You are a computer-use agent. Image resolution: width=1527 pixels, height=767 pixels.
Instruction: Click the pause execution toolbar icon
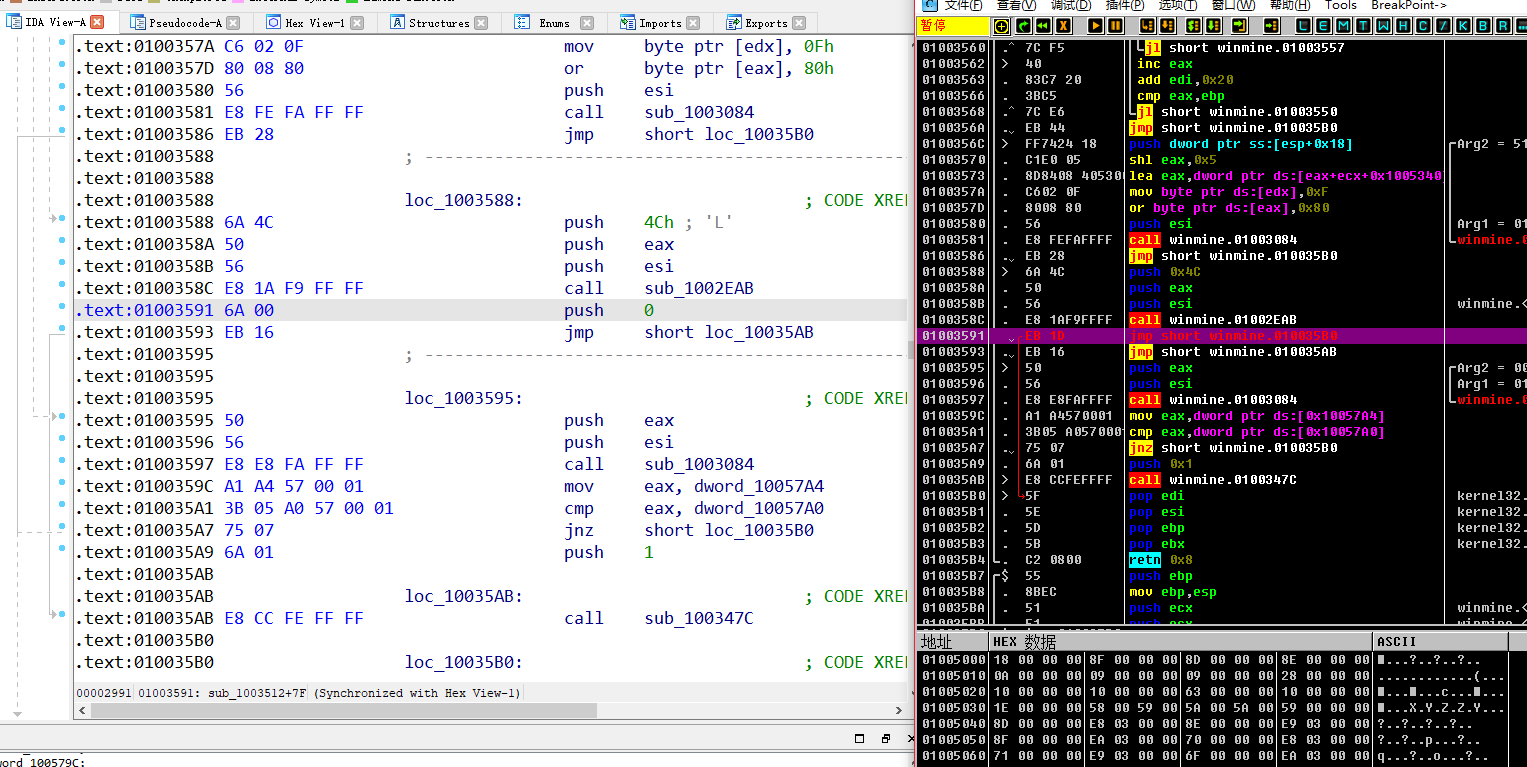(x=1115, y=26)
